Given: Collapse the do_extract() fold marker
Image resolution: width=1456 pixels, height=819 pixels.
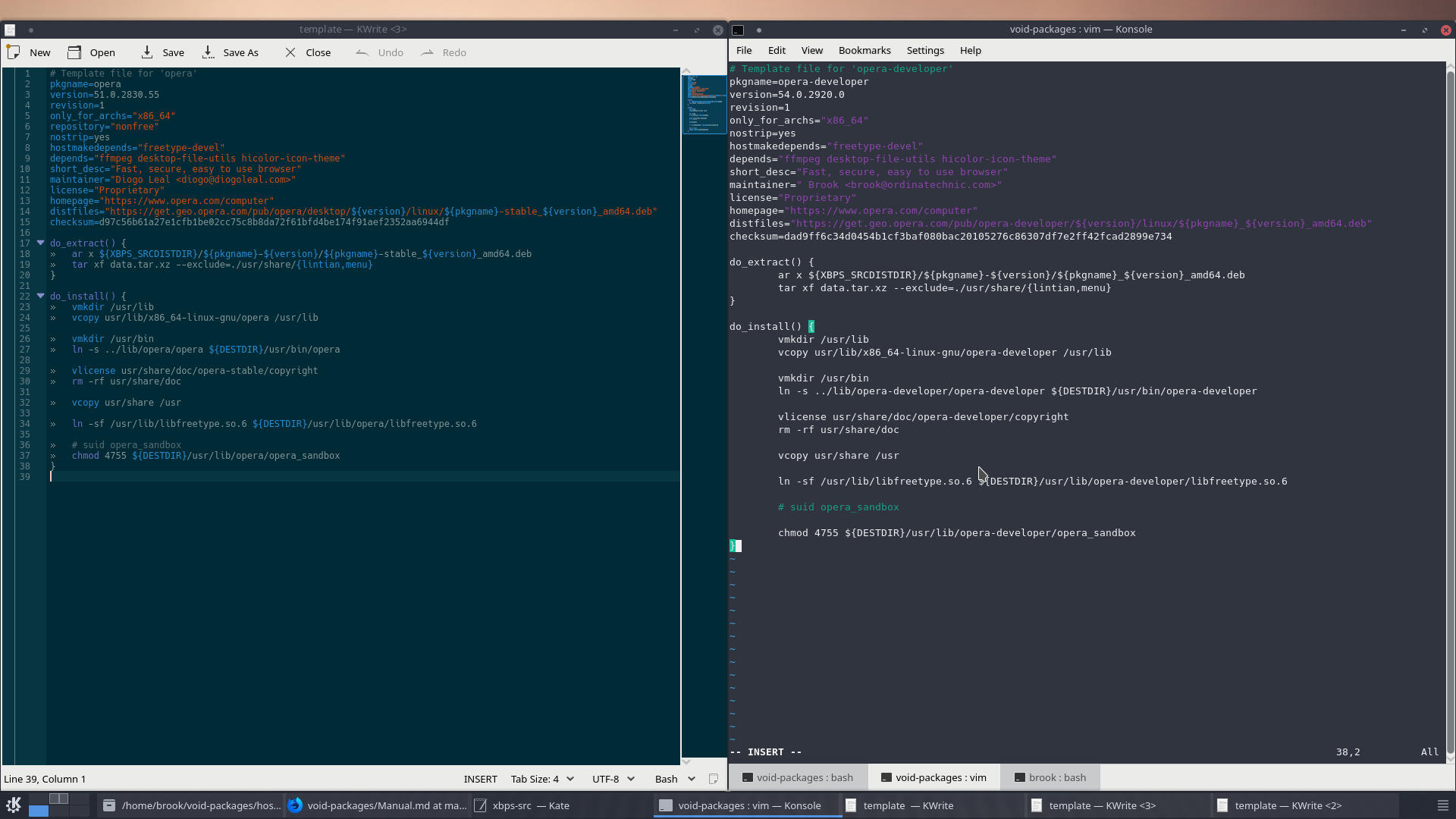Looking at the screenshot, I should pyautogui.click(x=41, y=243).
